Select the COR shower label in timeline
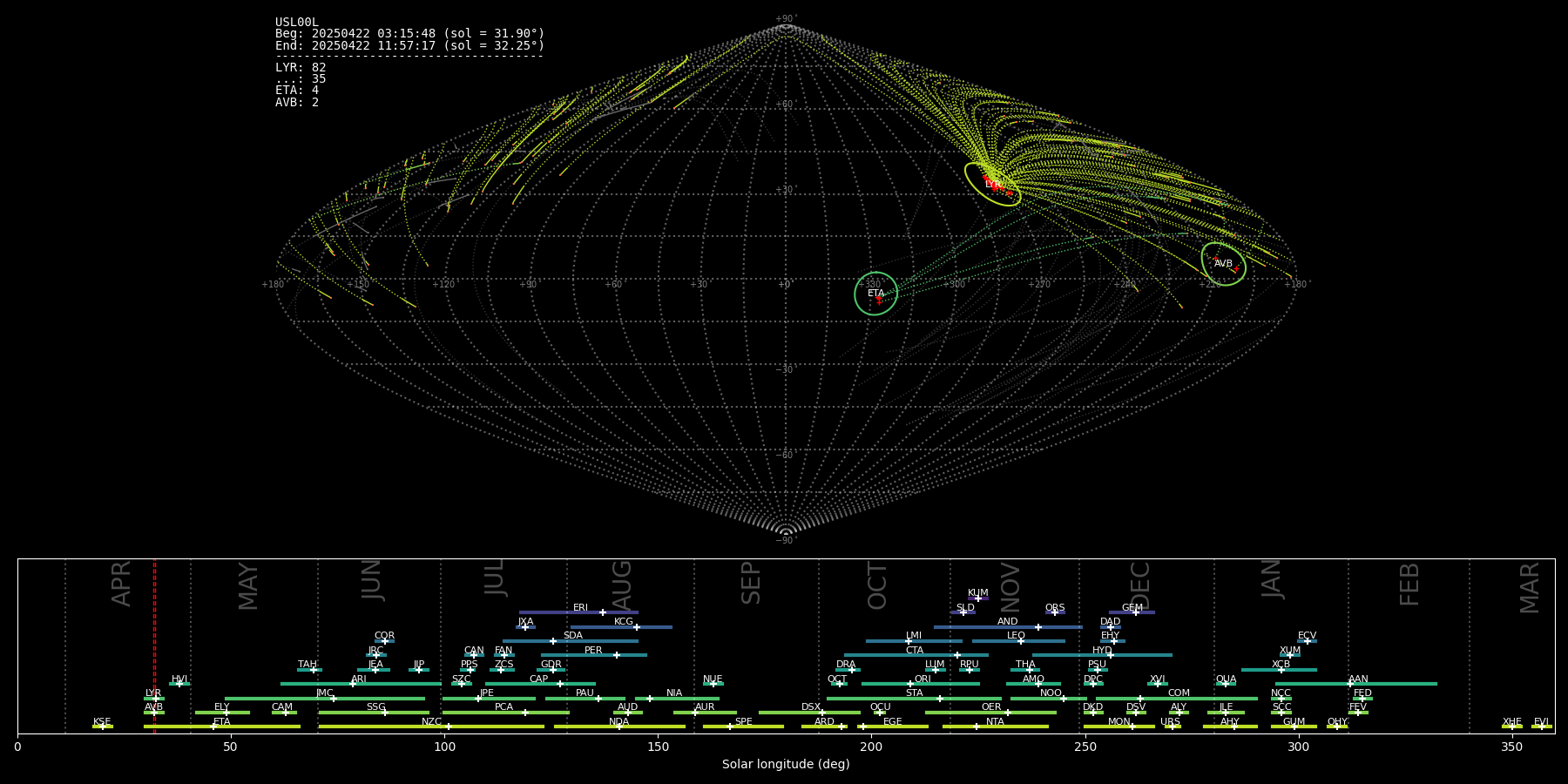Viewport: 1568px width, 784px height. tap(384, 636)
